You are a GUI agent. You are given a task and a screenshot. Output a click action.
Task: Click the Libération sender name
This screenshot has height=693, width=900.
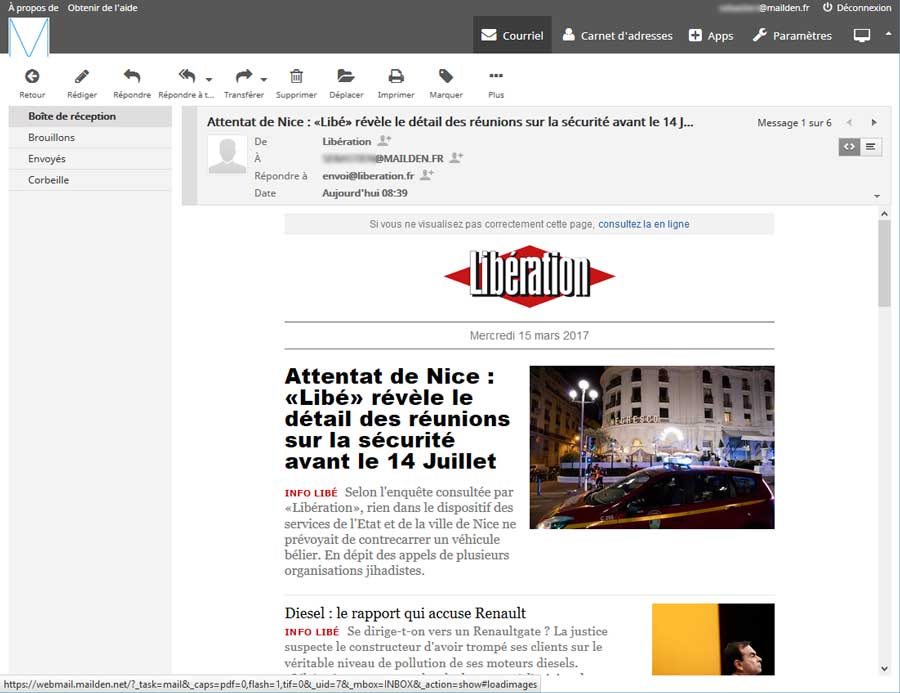tap(347, 141)
